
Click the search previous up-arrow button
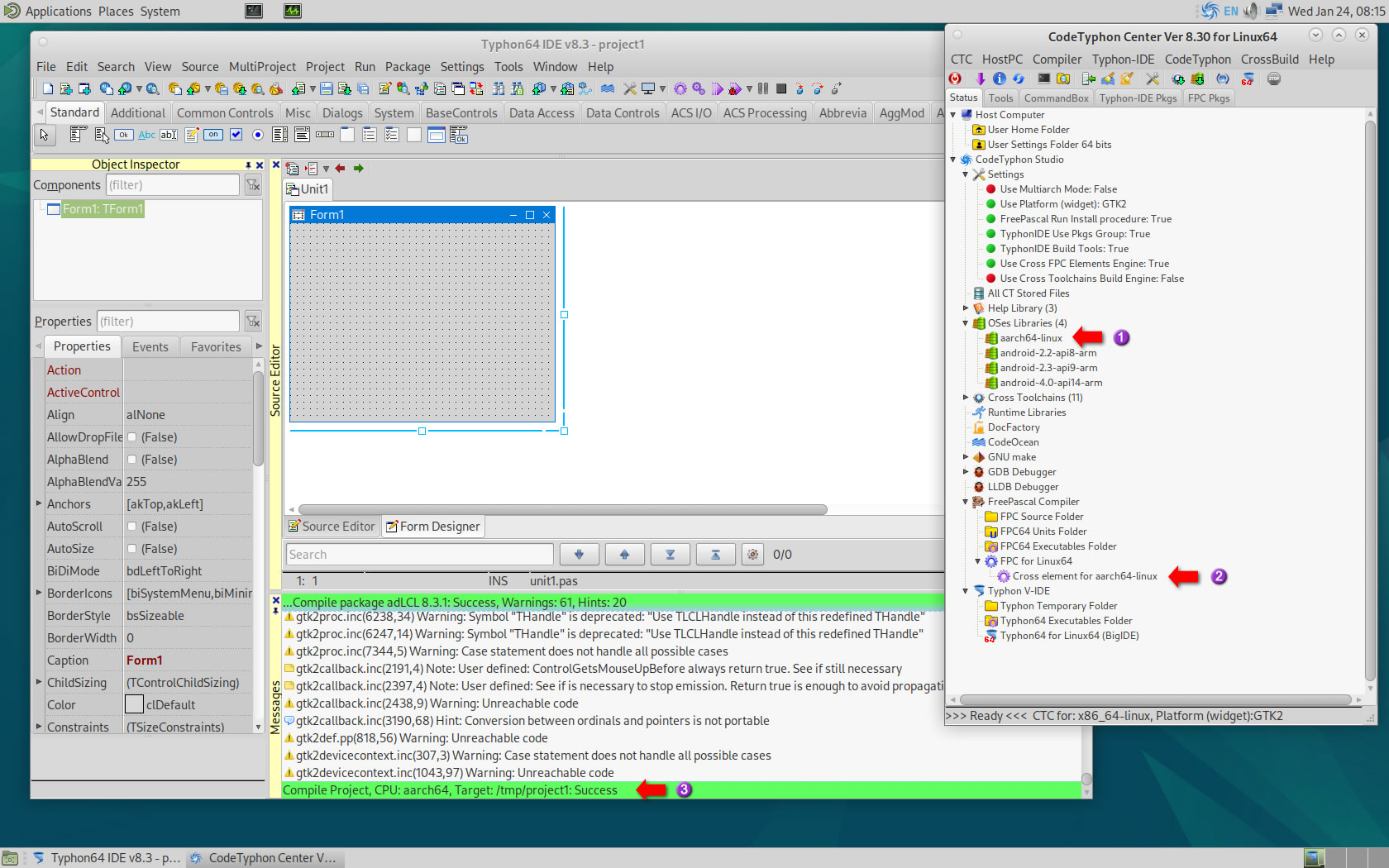click(624, 555)
